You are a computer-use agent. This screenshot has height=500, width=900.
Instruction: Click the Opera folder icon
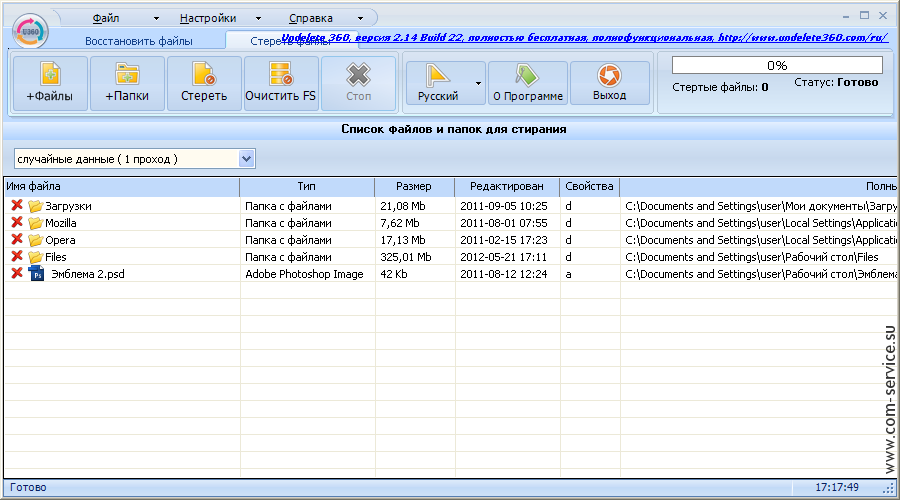tap(36, 240)
